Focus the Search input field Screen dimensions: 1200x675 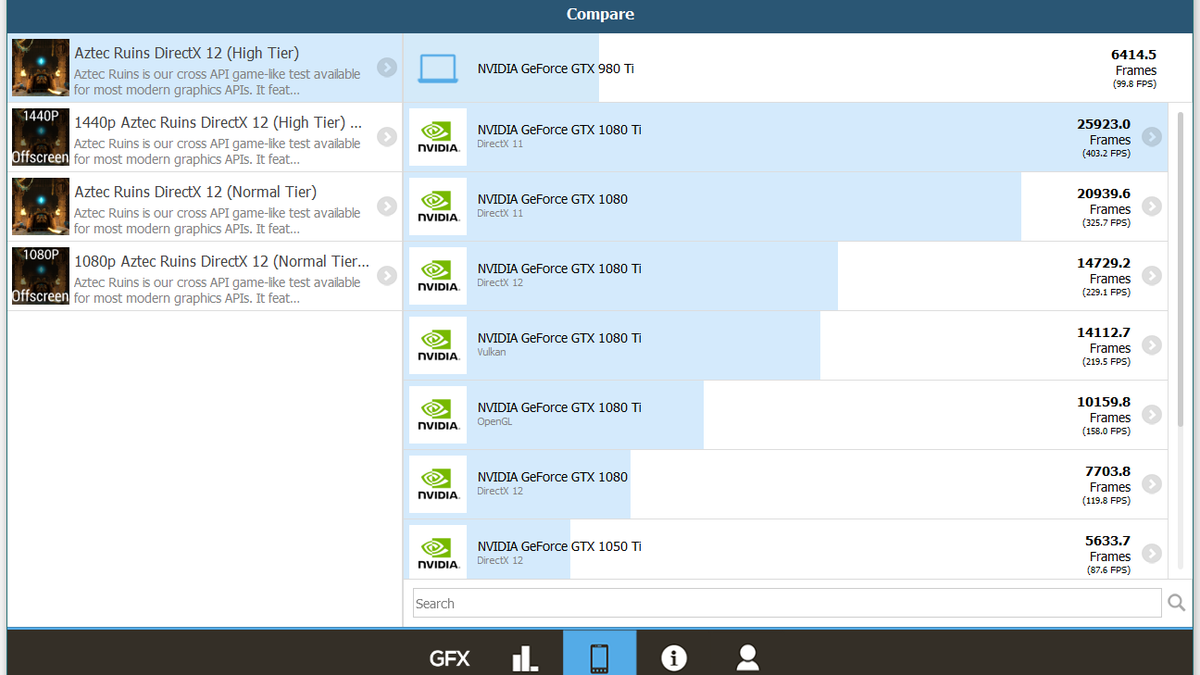pyautogui.click(x=787, y=603)
